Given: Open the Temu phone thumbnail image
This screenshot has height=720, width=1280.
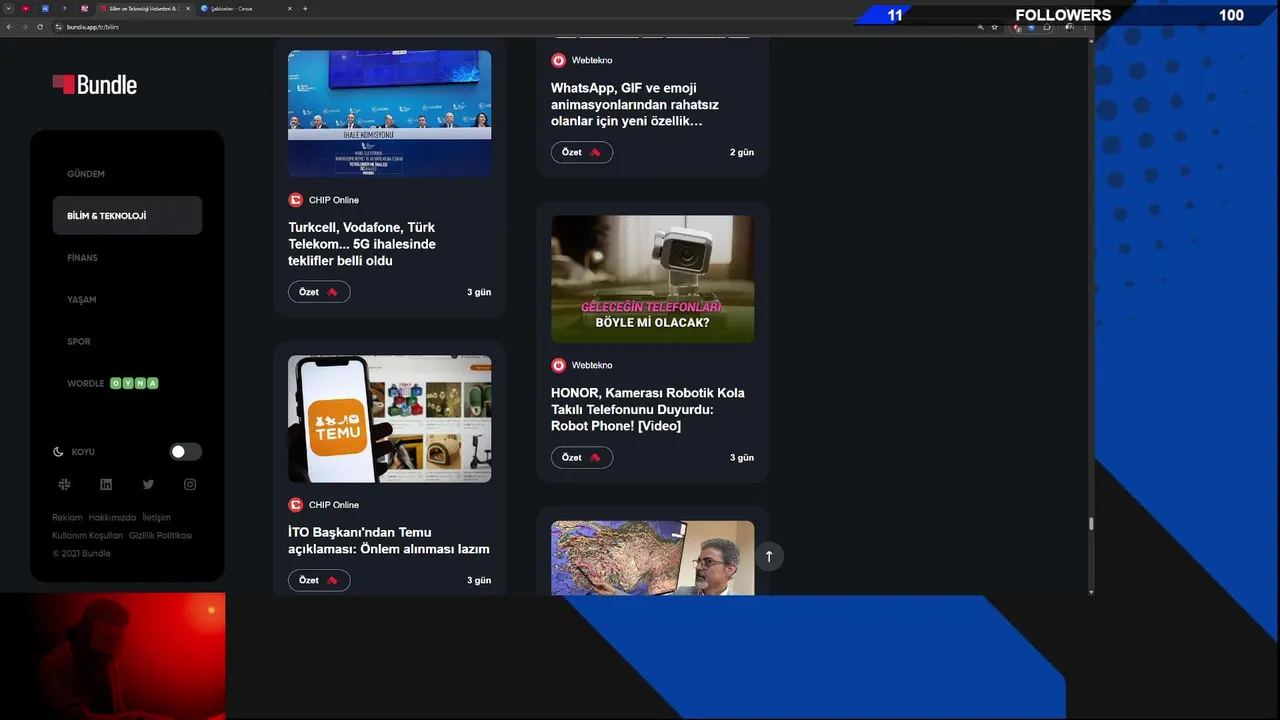Looking at the screenshot, I should point(390,419).
